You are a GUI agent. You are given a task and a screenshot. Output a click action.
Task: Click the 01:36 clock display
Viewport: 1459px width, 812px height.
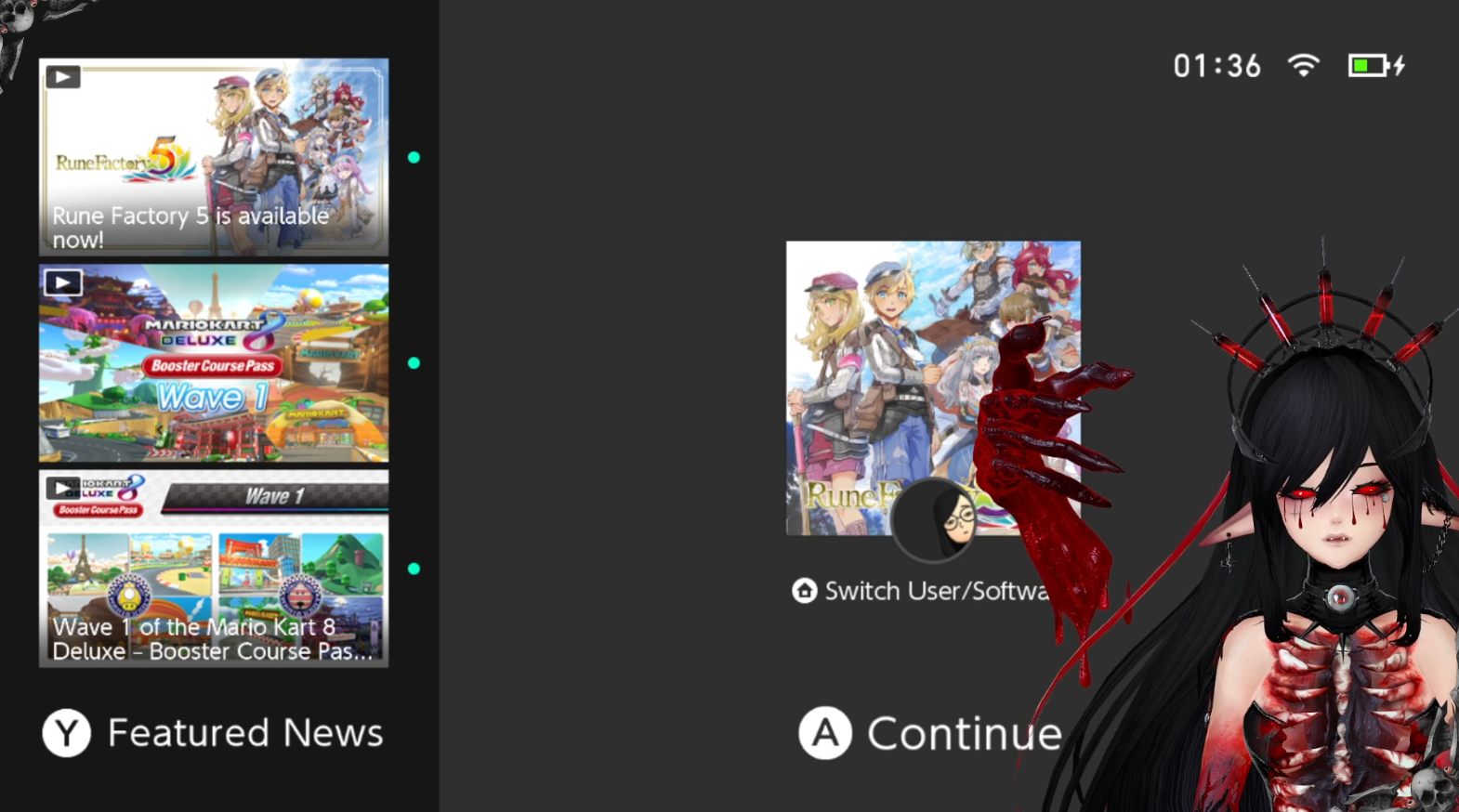(x=1216, y=66)
